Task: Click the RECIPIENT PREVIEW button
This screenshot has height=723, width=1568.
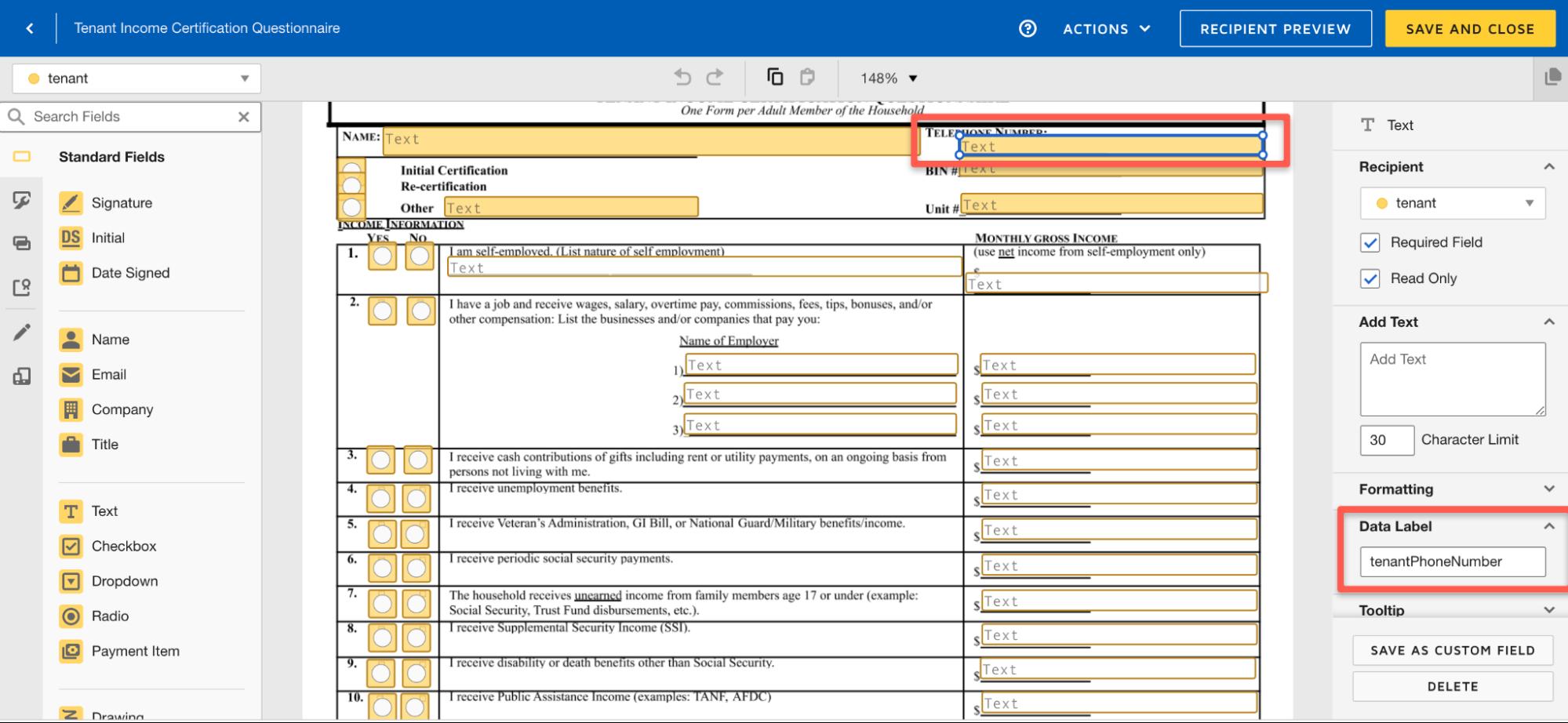Action: click(x=1275, y=28)
